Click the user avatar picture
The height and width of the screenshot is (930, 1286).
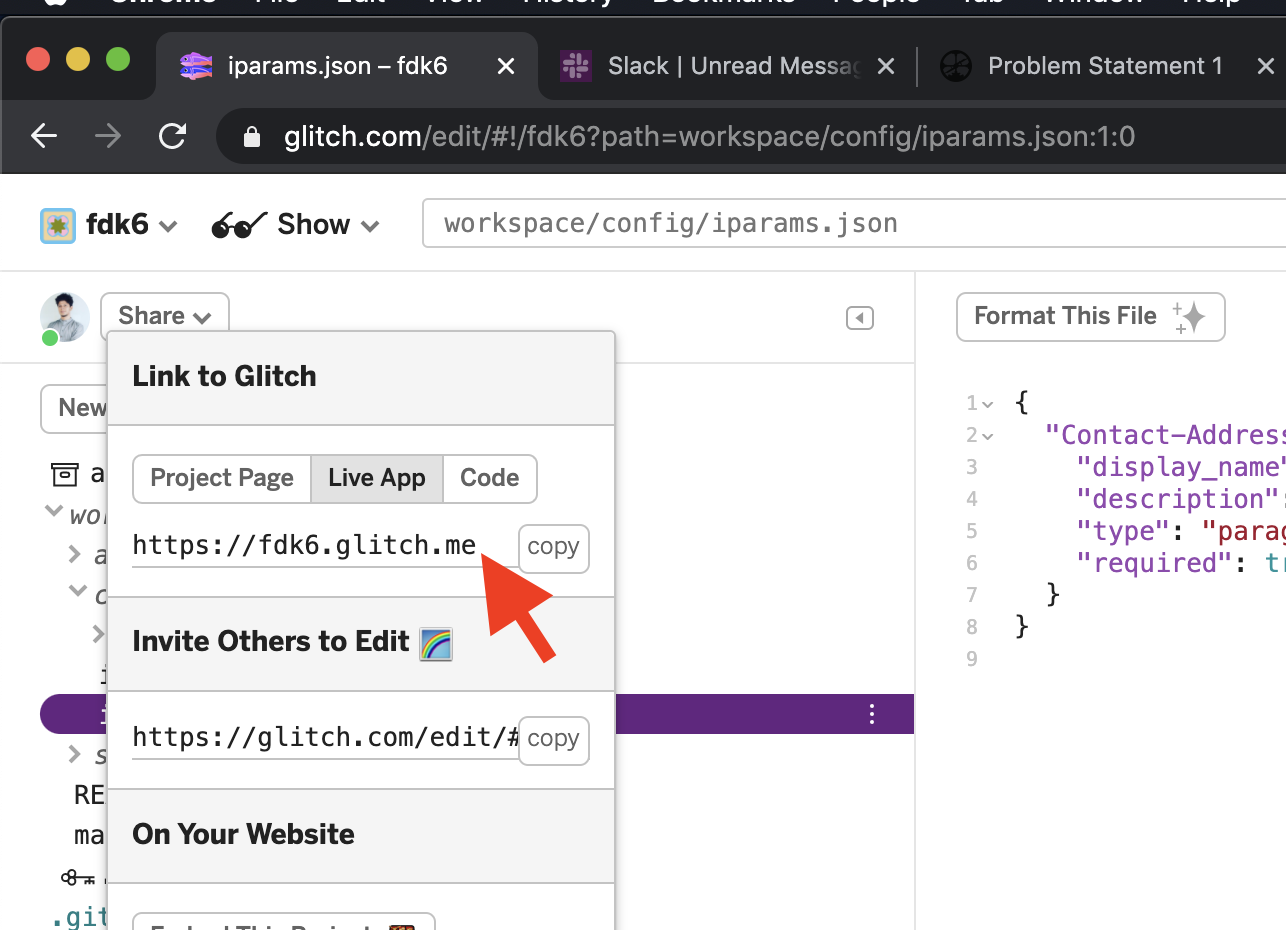(x=64, y=317)
